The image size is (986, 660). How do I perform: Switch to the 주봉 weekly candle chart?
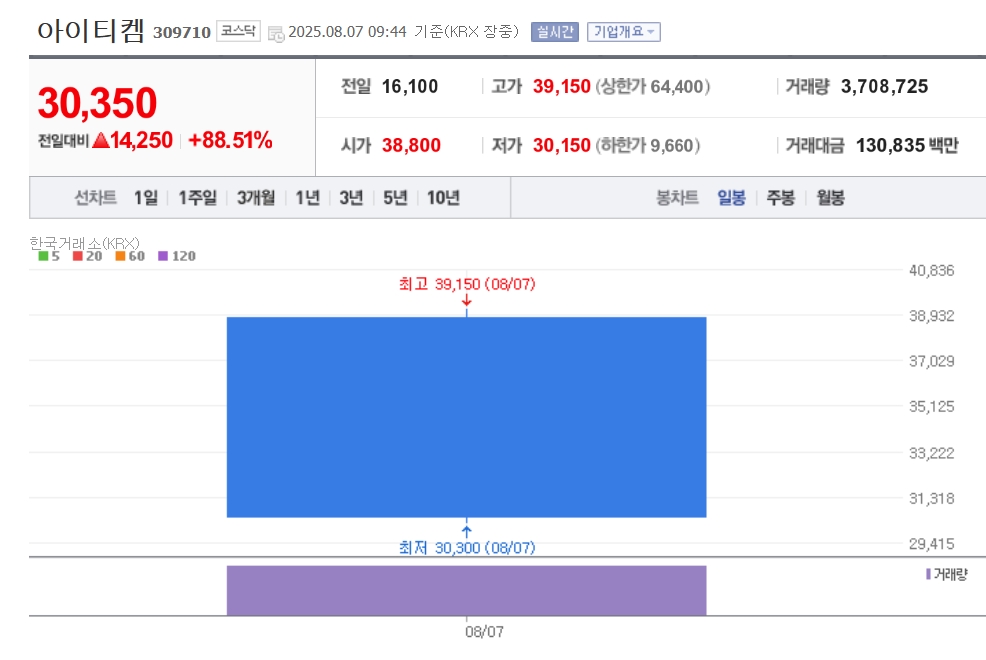tap(780, 198)
